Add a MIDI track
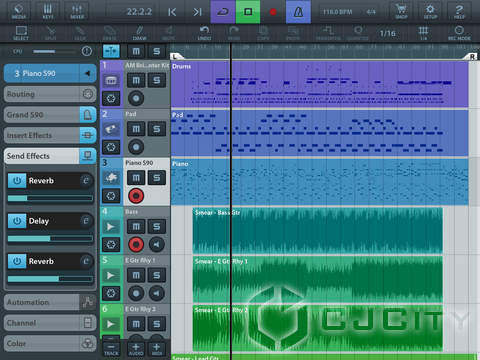The height and width of the screenshot is (360, 480). 157,349
